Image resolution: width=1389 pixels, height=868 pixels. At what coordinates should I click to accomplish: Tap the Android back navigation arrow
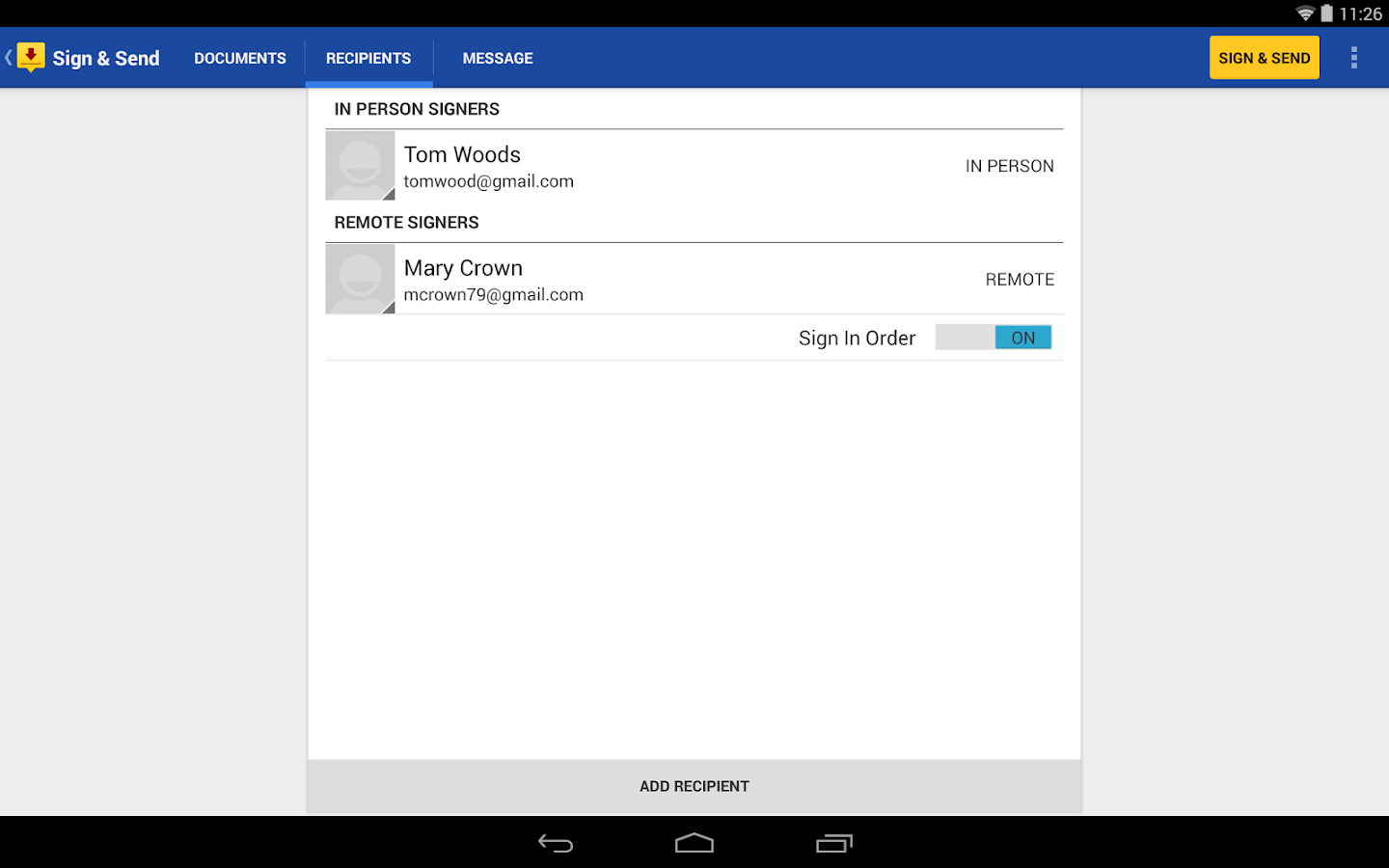[556, 842]
